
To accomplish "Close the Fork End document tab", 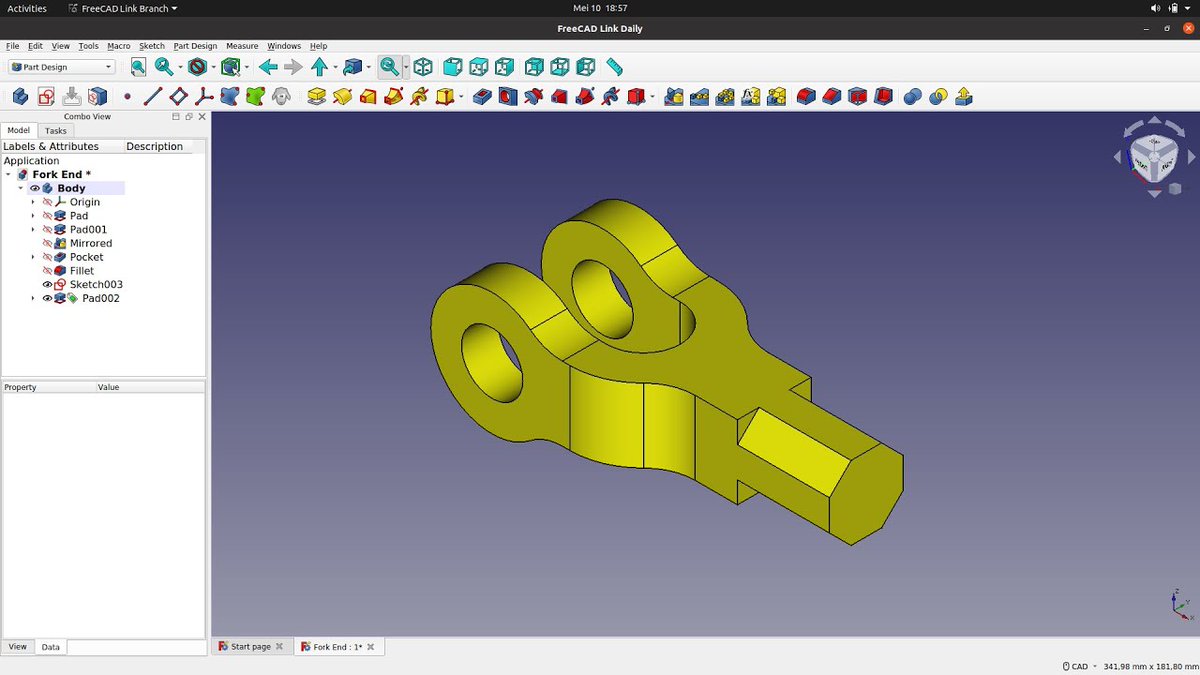I will (x=372, y=647).
